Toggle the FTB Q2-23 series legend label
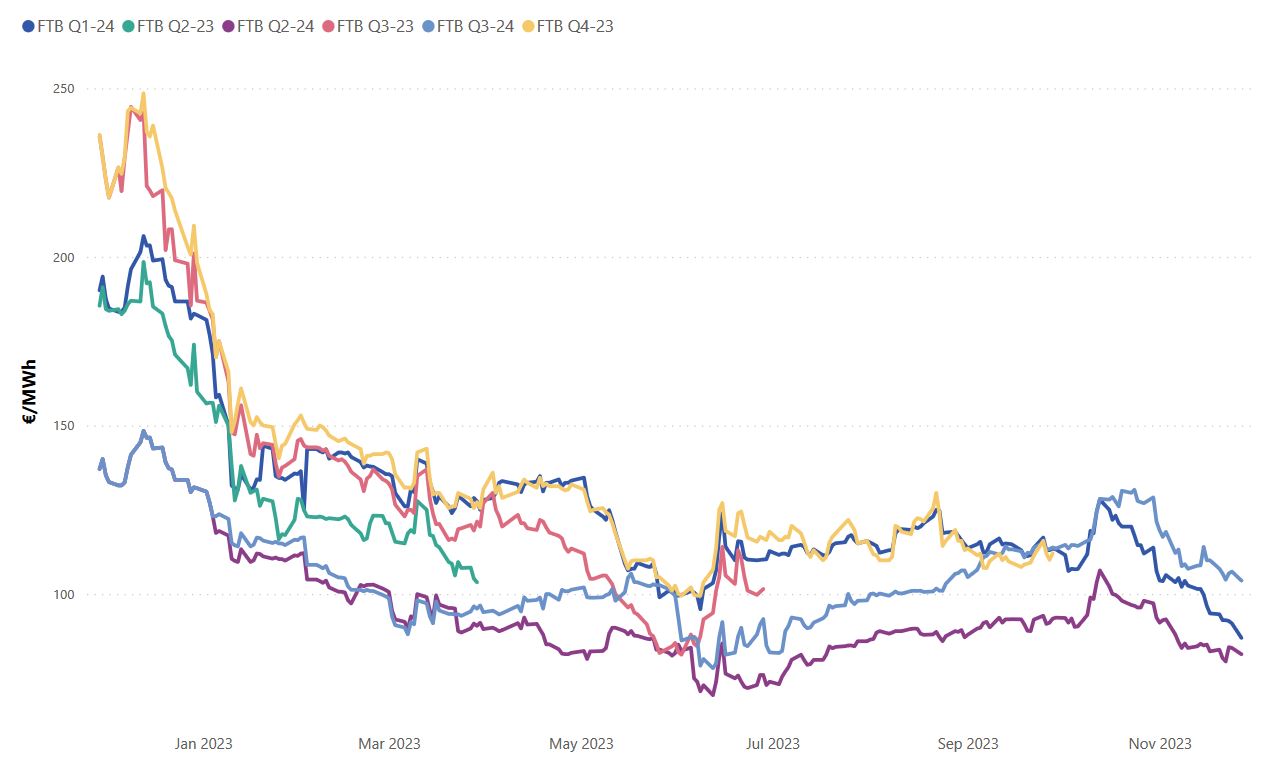Viewport: 1262px width, 780px height. (175, 27)
